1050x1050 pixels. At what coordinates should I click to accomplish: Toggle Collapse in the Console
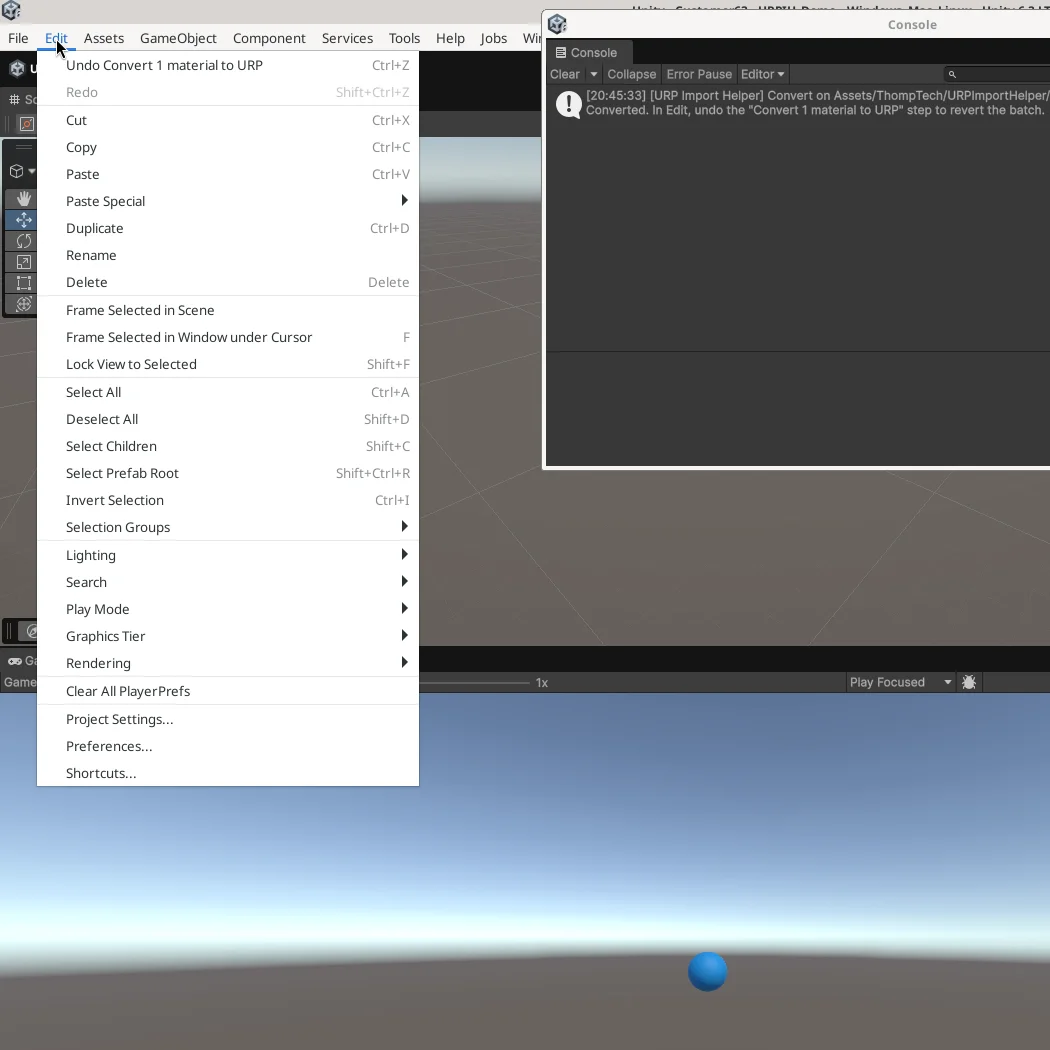coord(631,74)
